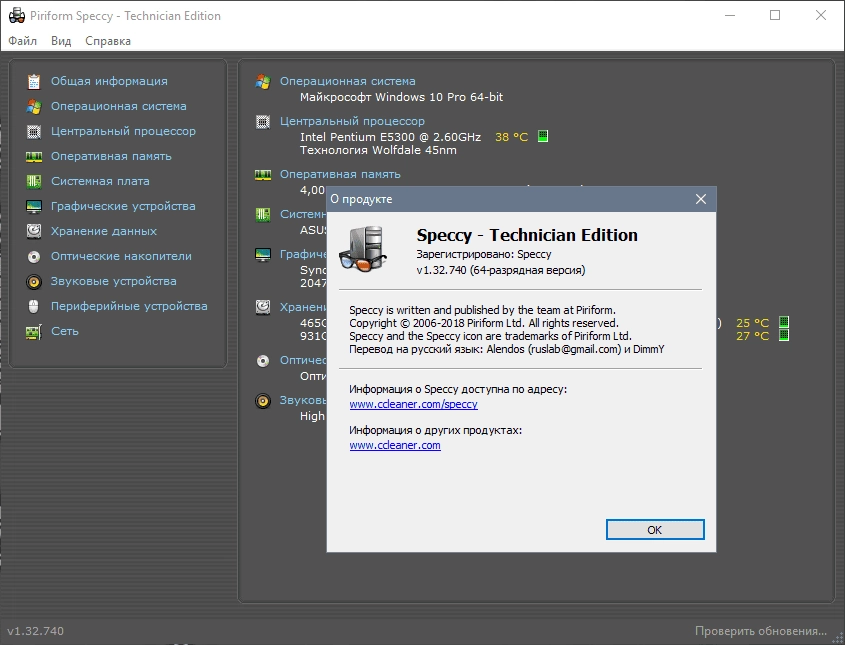Click the monitor graphics icon in sidebar
The height and width of the screenshot is (645, 845).
(34, 206)
